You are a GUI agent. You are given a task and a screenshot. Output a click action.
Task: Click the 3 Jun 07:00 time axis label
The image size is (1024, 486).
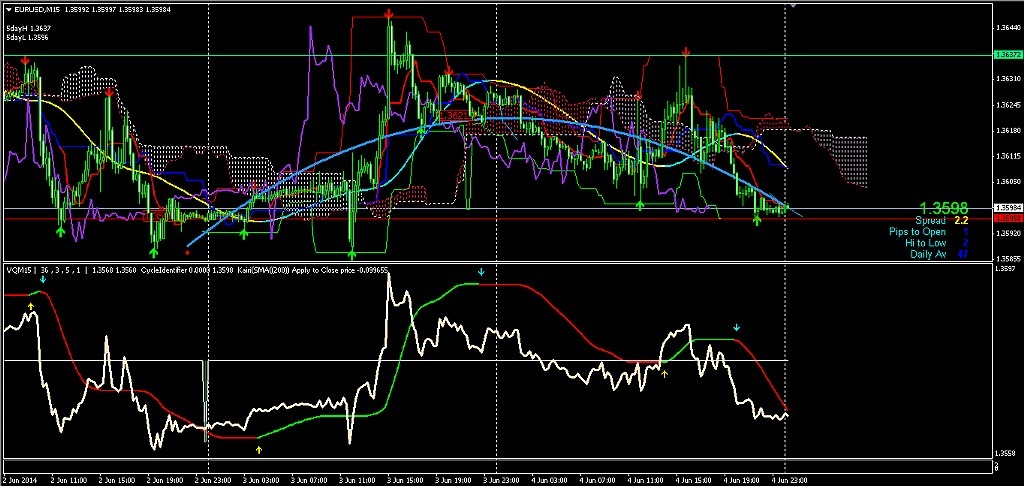click(307, 480)
